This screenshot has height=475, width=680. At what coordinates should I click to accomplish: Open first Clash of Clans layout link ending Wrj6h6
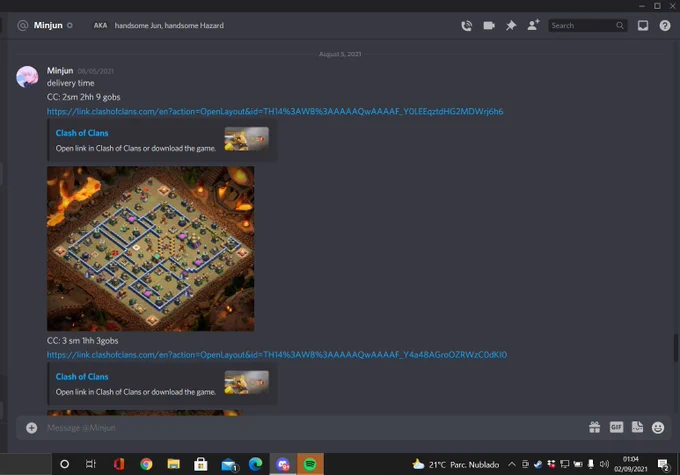point(275,111)
